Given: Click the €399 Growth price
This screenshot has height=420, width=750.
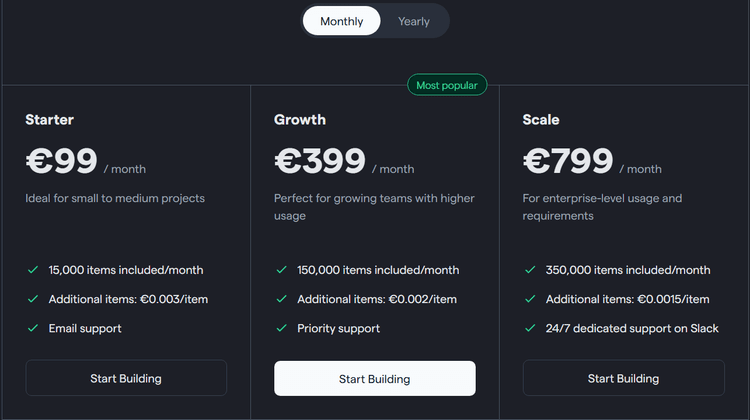Looking at the screenshot, I should 320,161.
